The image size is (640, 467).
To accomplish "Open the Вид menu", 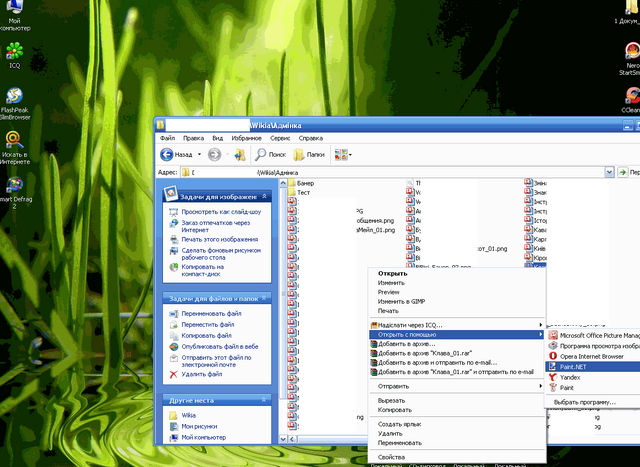I will click(218, 138).
